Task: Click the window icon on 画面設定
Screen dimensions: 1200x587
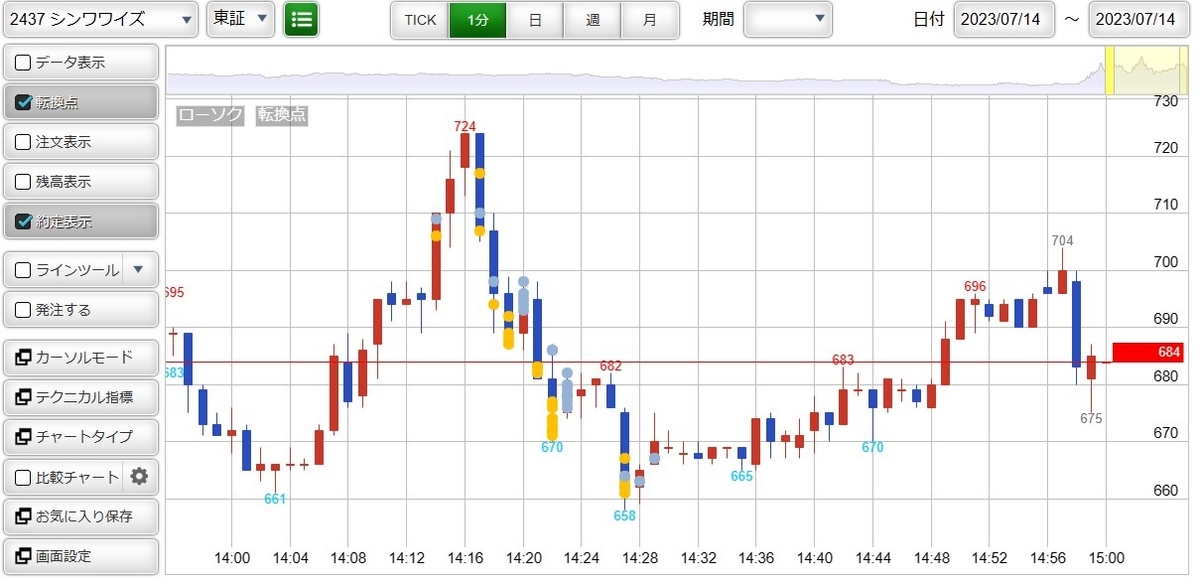Action: pyautogui.click(x=23, y=557)
